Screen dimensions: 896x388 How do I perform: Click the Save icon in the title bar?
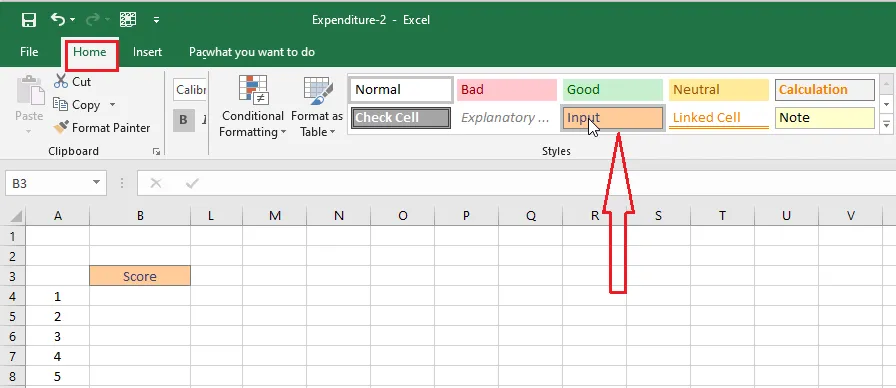click(x=29, y=20)
